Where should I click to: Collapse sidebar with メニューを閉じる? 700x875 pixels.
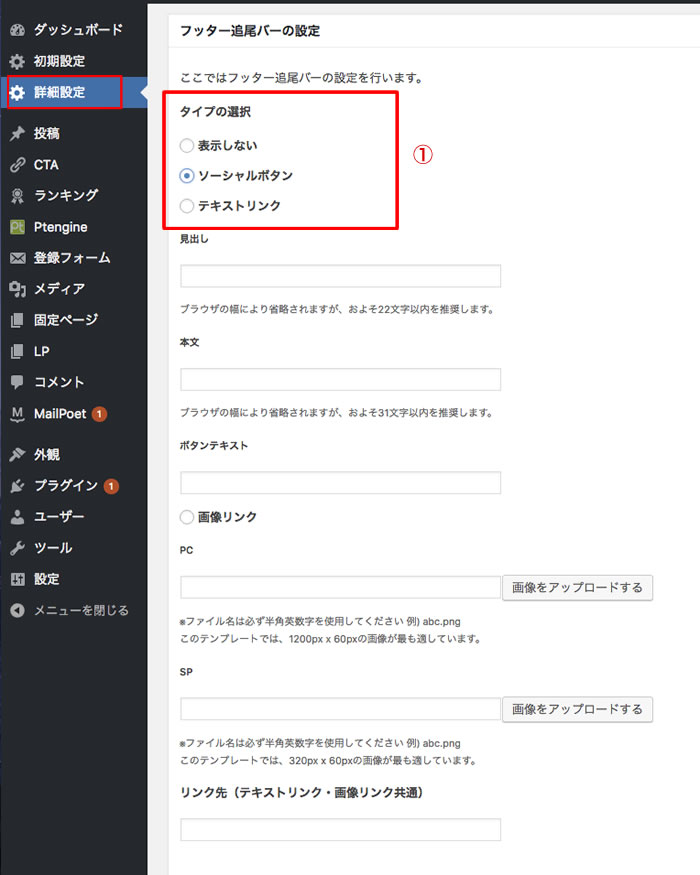70,610
